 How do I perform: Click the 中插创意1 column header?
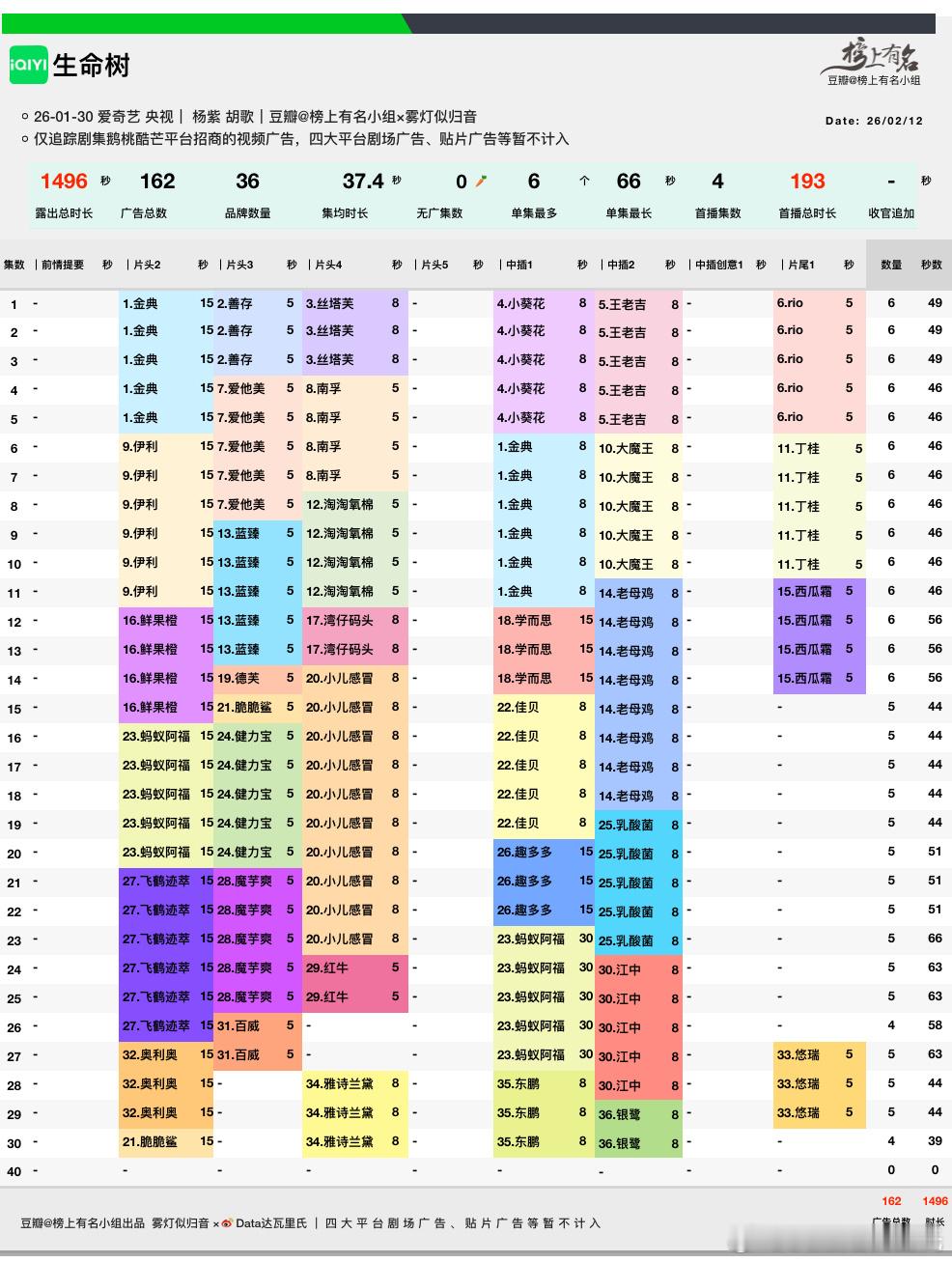(719, 265)
